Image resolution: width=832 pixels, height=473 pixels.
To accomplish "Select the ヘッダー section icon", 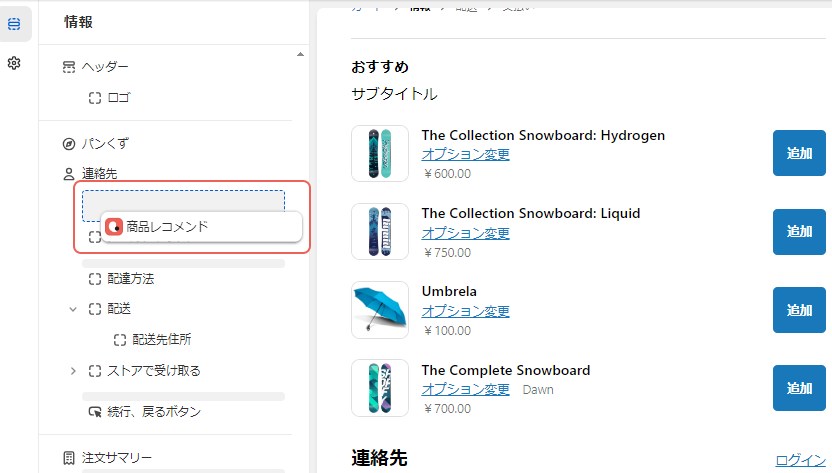I will point(68,67).
